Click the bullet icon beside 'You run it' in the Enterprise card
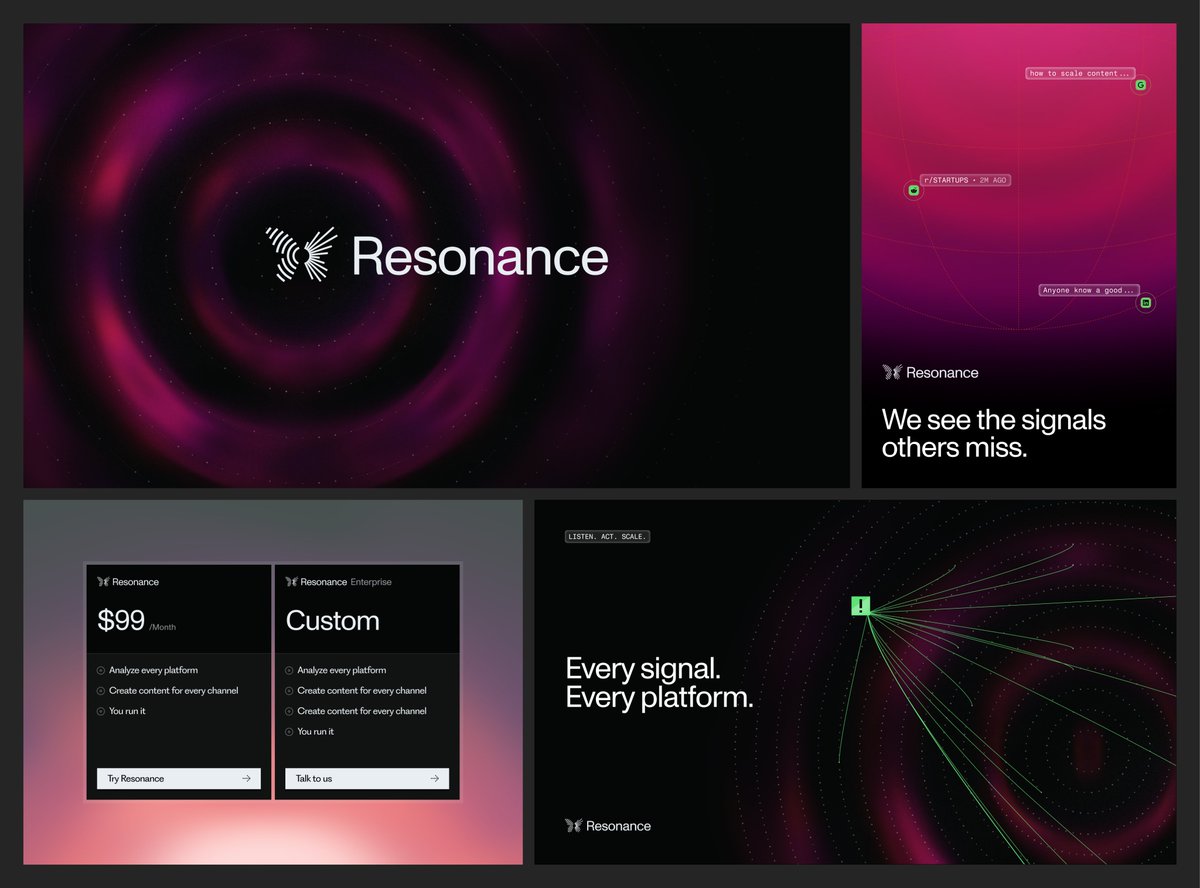 coord(289,732)
